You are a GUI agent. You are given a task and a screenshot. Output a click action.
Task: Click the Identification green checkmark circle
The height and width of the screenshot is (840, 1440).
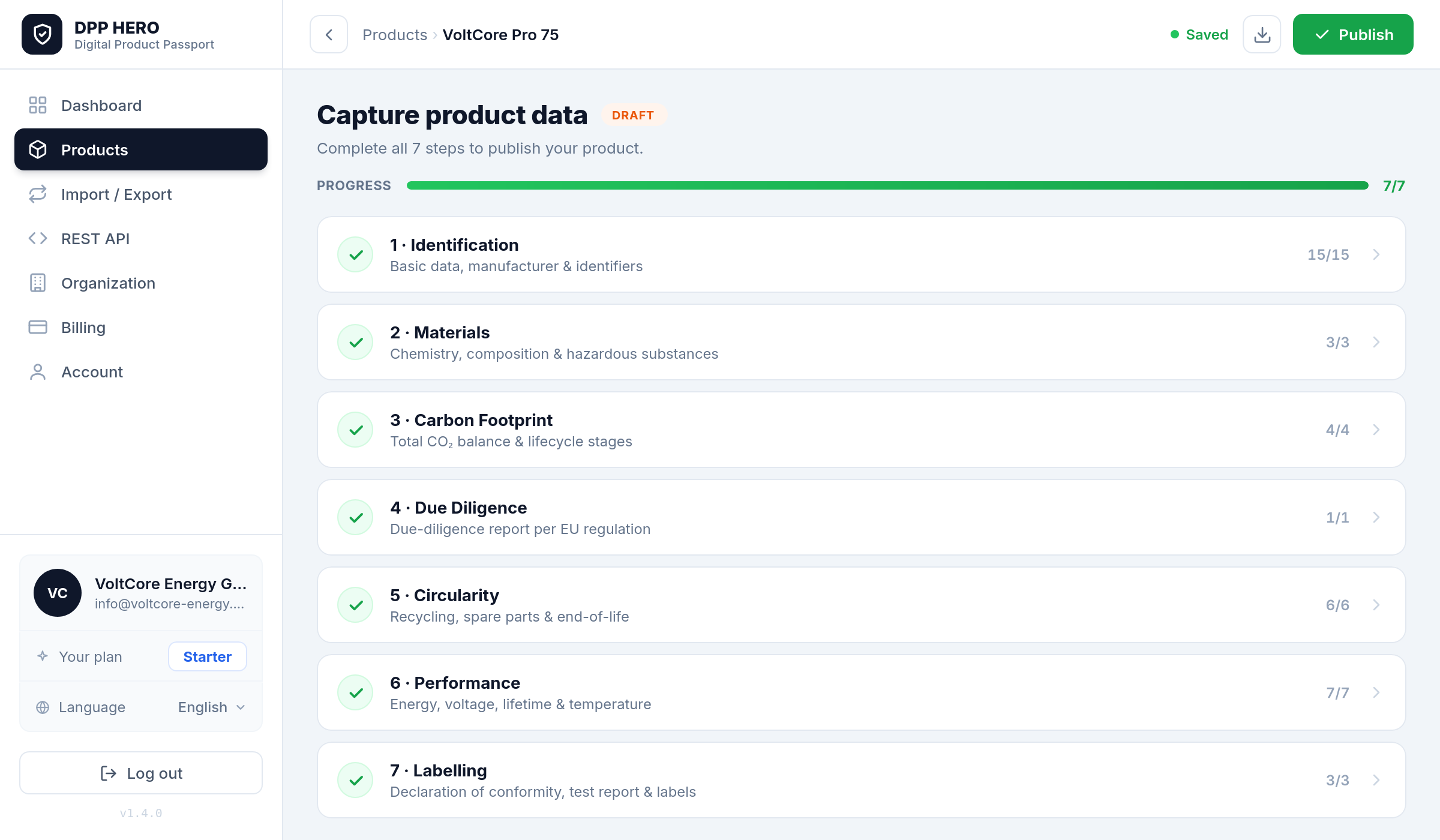click(x=356, y=254)
